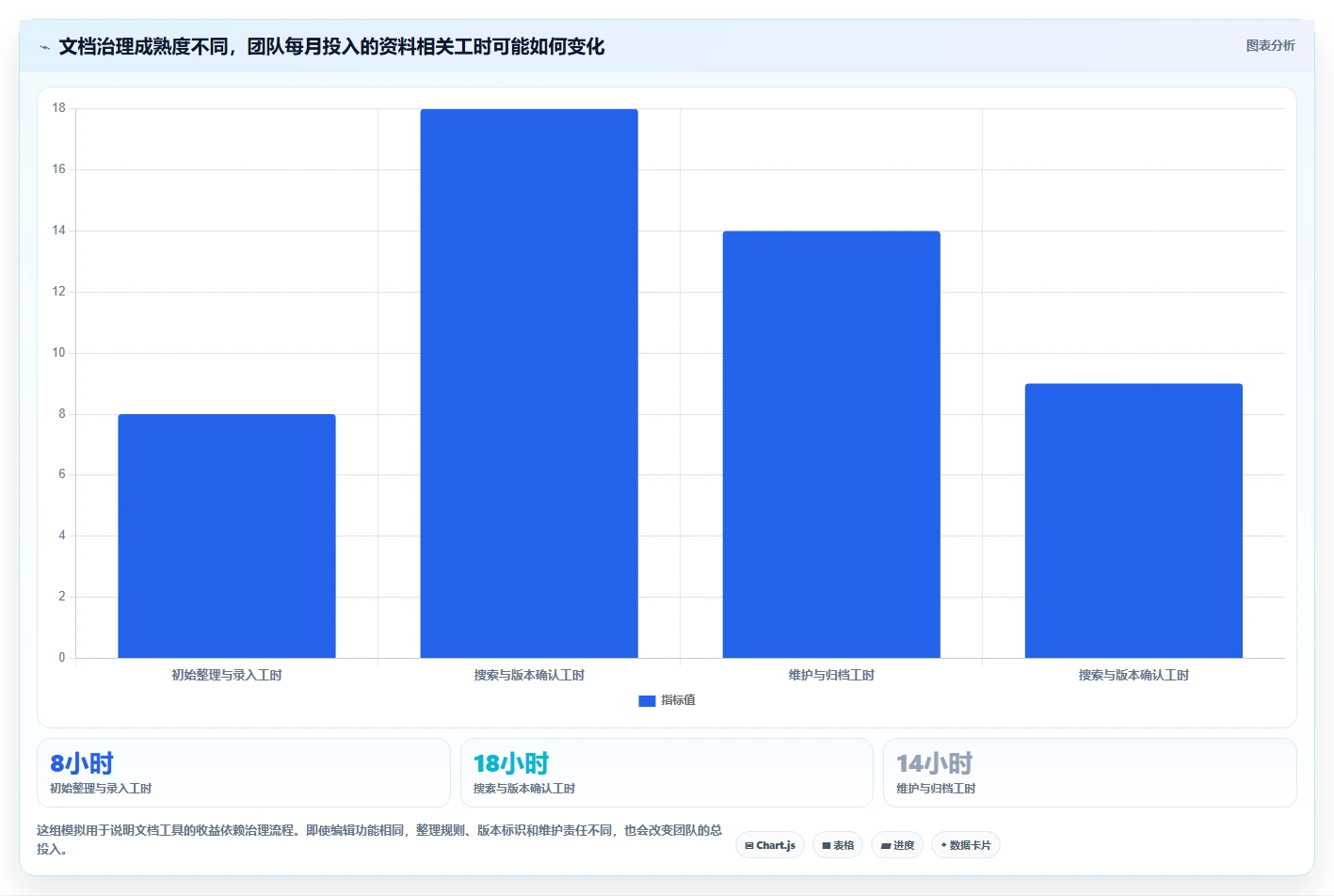Click the y-axis tick label 16

click(59, 169)
